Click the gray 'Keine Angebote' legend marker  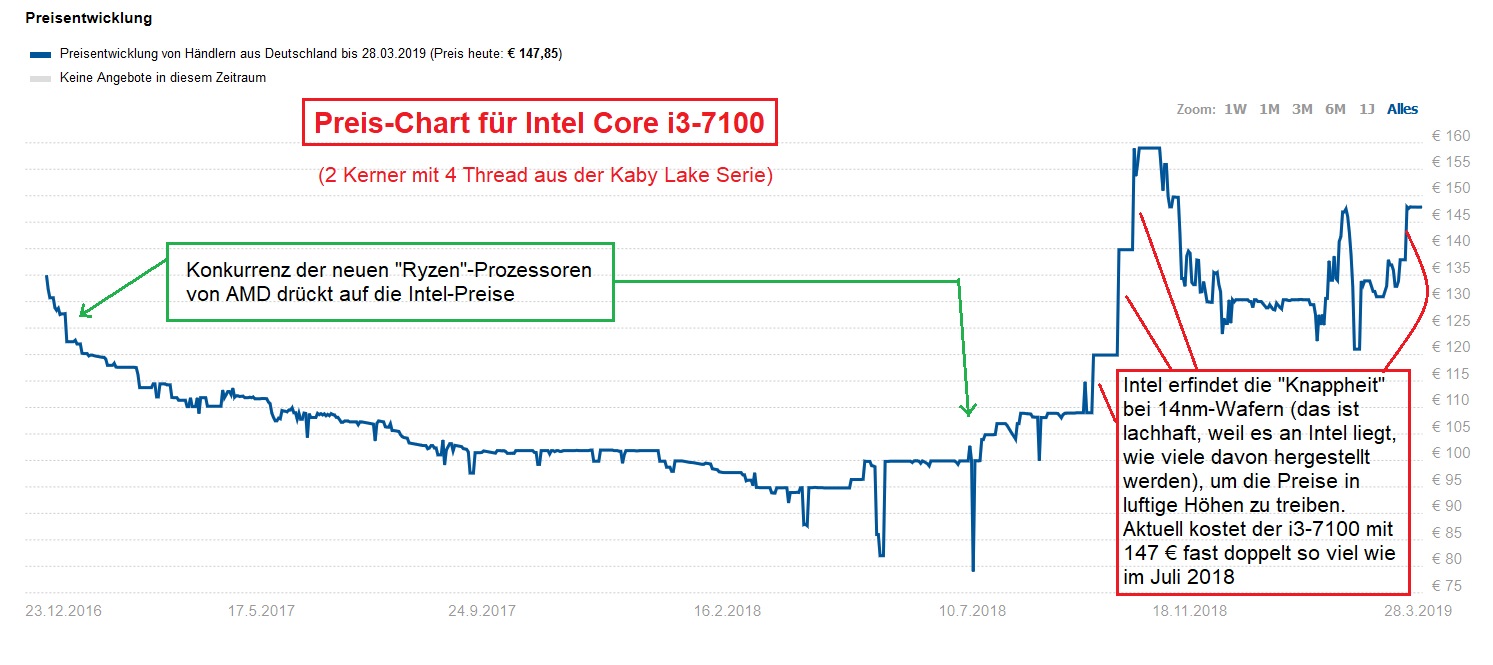[40, 77]
